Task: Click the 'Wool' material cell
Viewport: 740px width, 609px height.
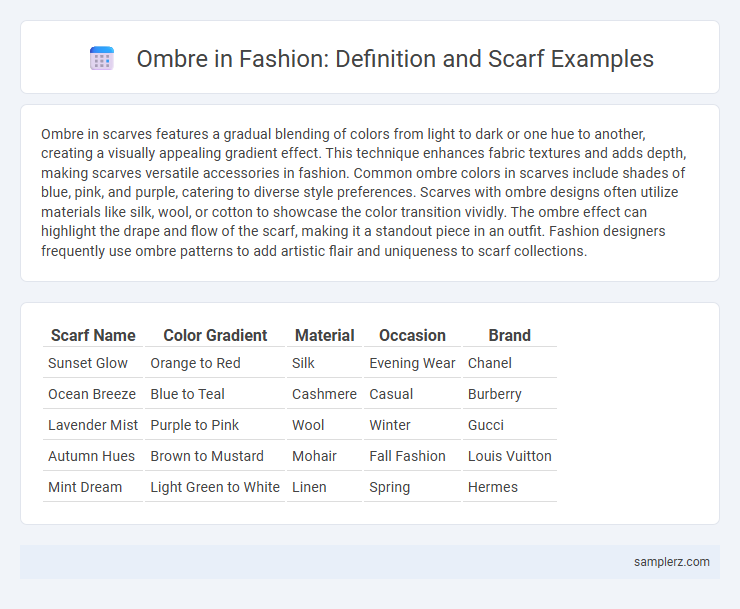Action: (x=324, y=425)
